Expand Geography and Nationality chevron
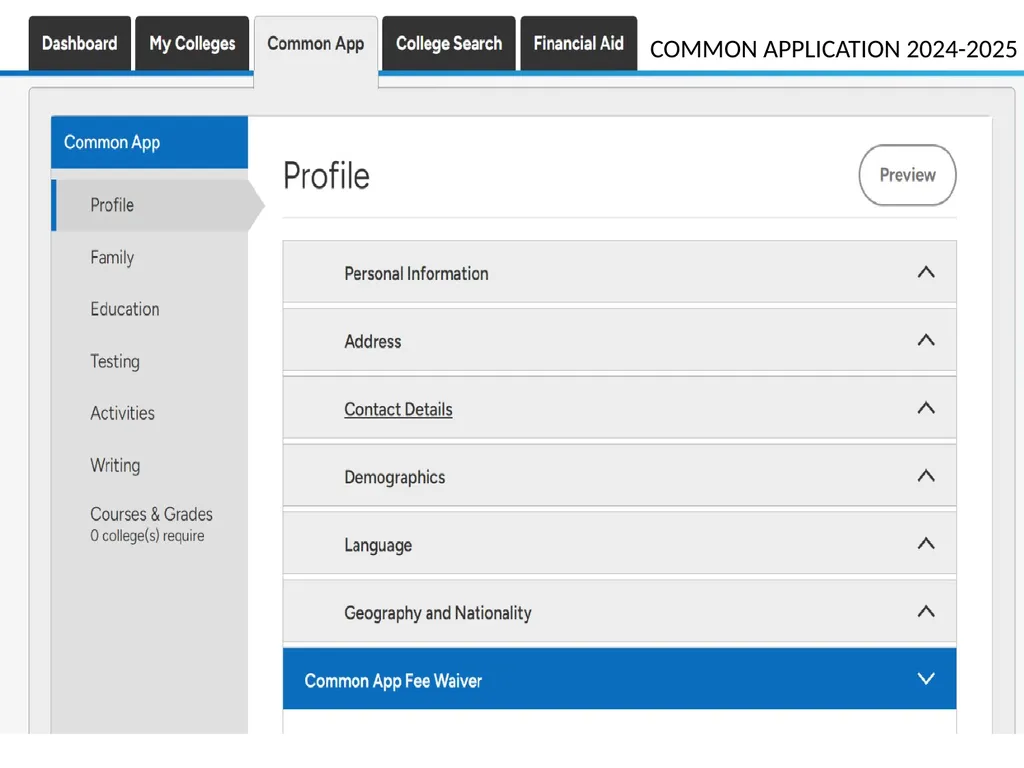Viewport: 1024px width, 768px height. 926,611
